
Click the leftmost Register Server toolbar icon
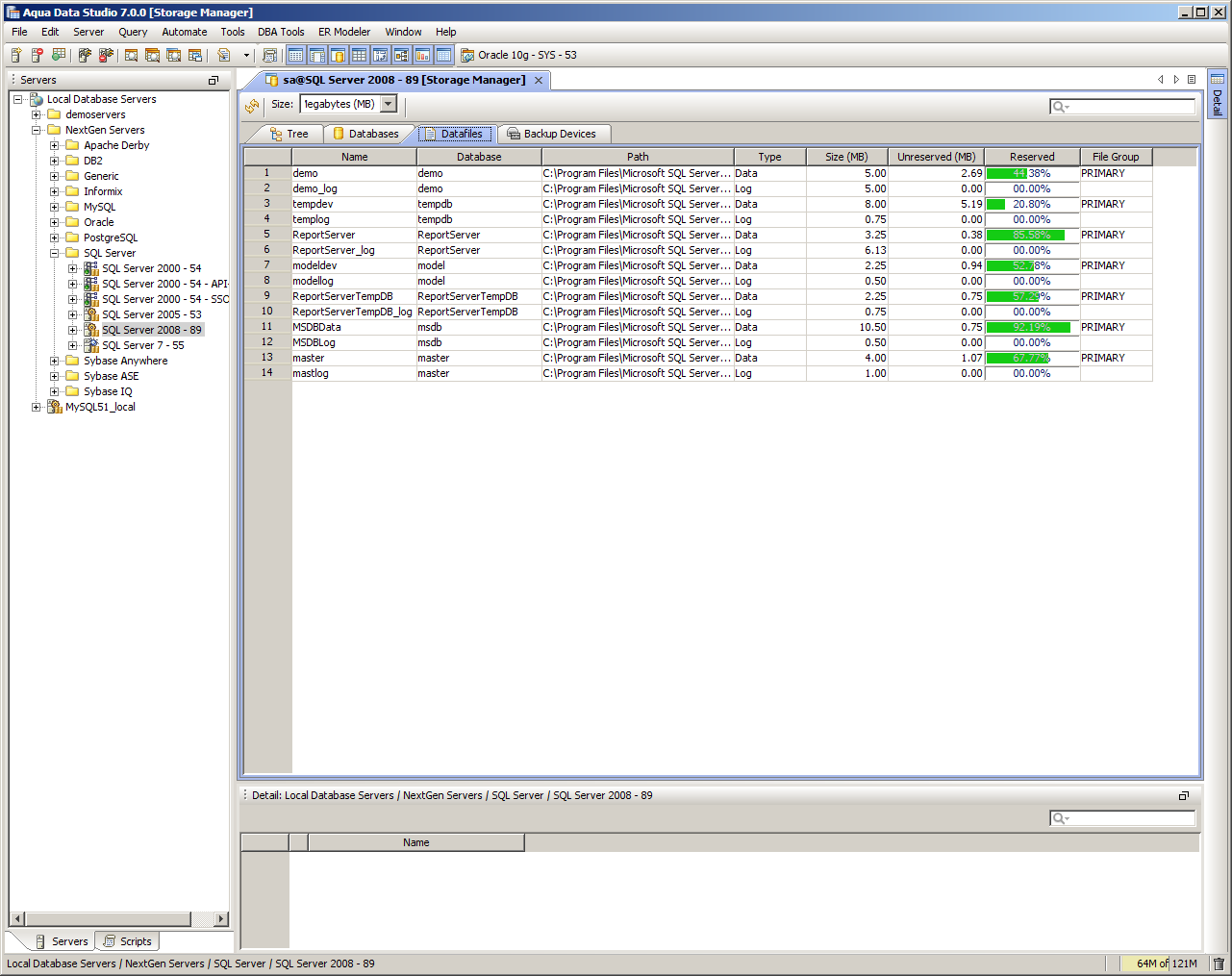pos(16,55)
